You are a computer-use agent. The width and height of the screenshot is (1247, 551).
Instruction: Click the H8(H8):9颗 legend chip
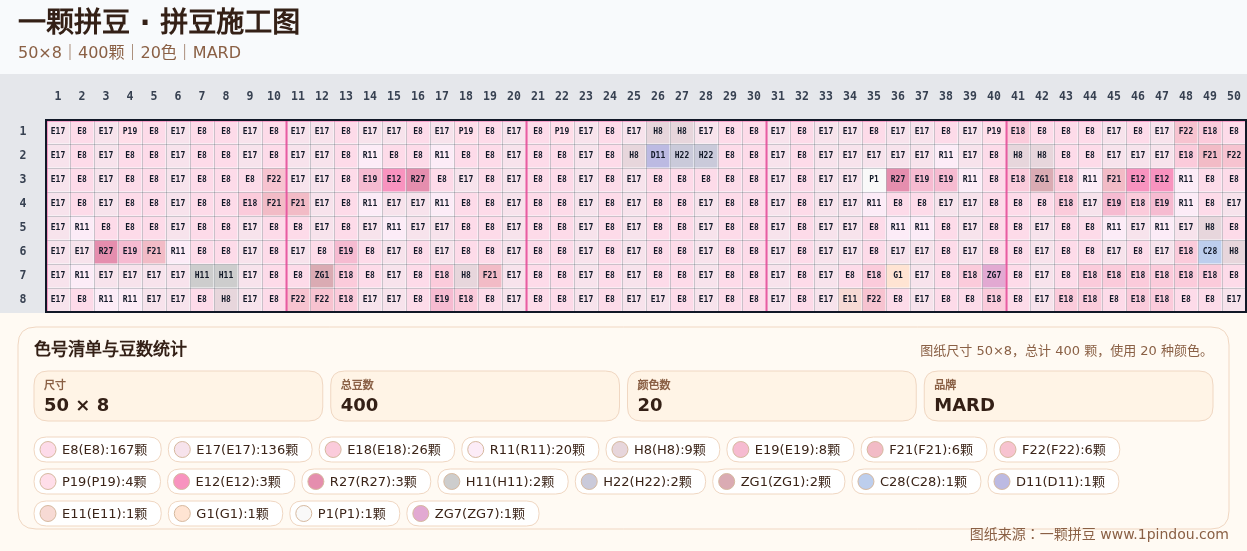pyautogui.click(x=662, y=450)
